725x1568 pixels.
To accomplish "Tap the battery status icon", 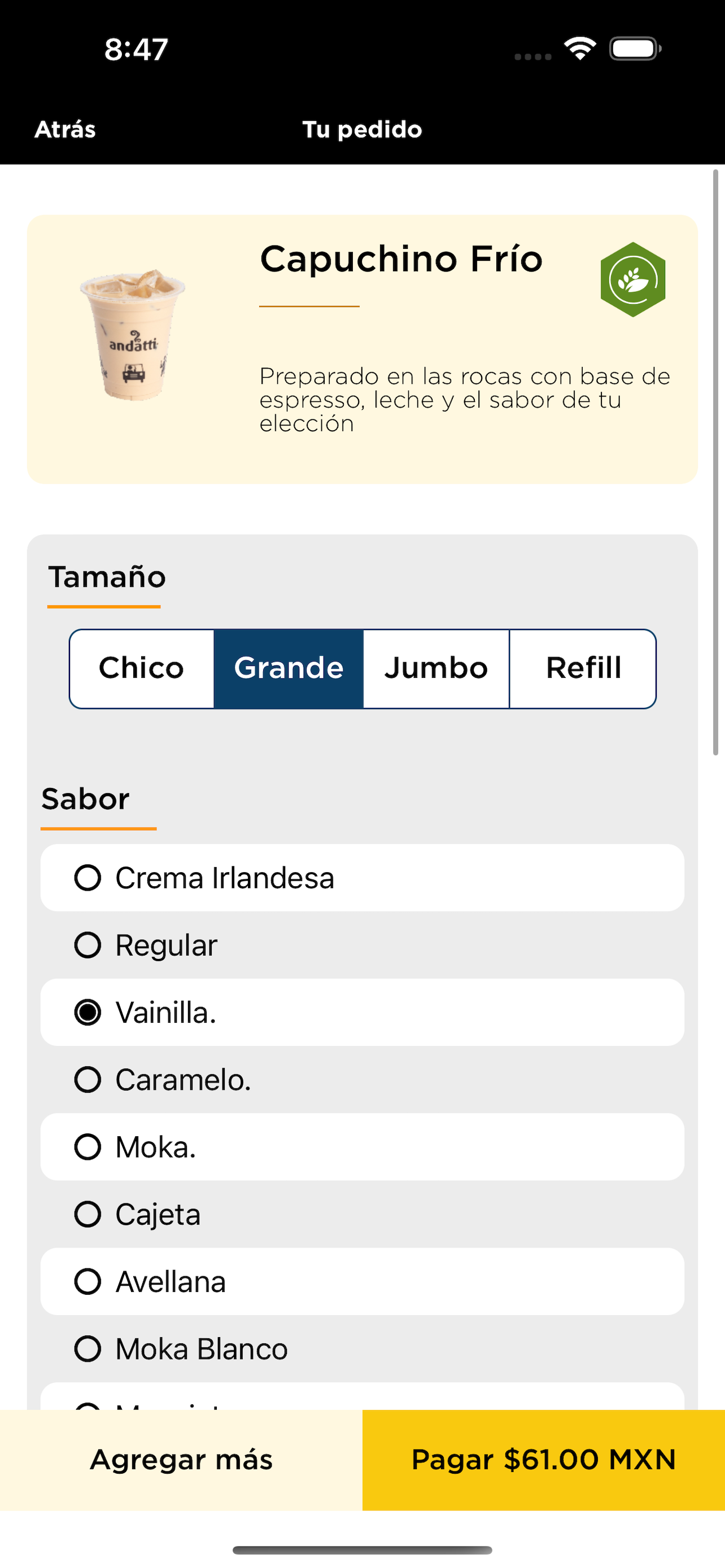I will (636, 49).
